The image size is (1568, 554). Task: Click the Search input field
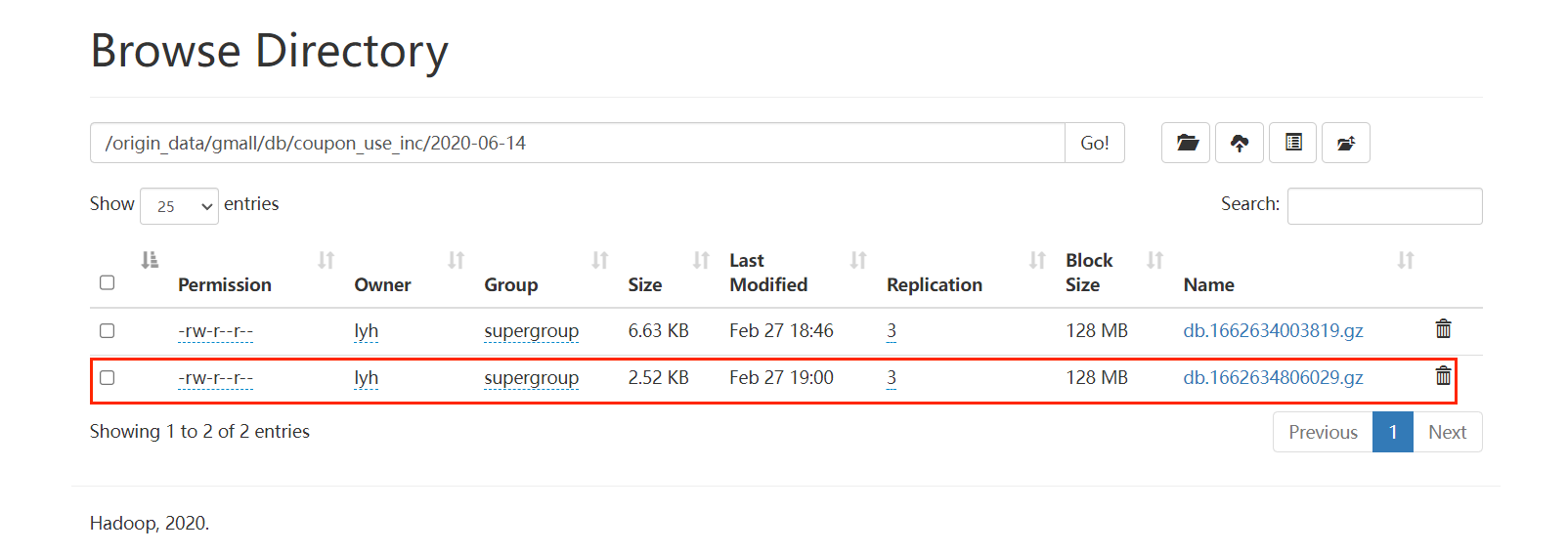pyautogui.click(x=1384, y=206)
